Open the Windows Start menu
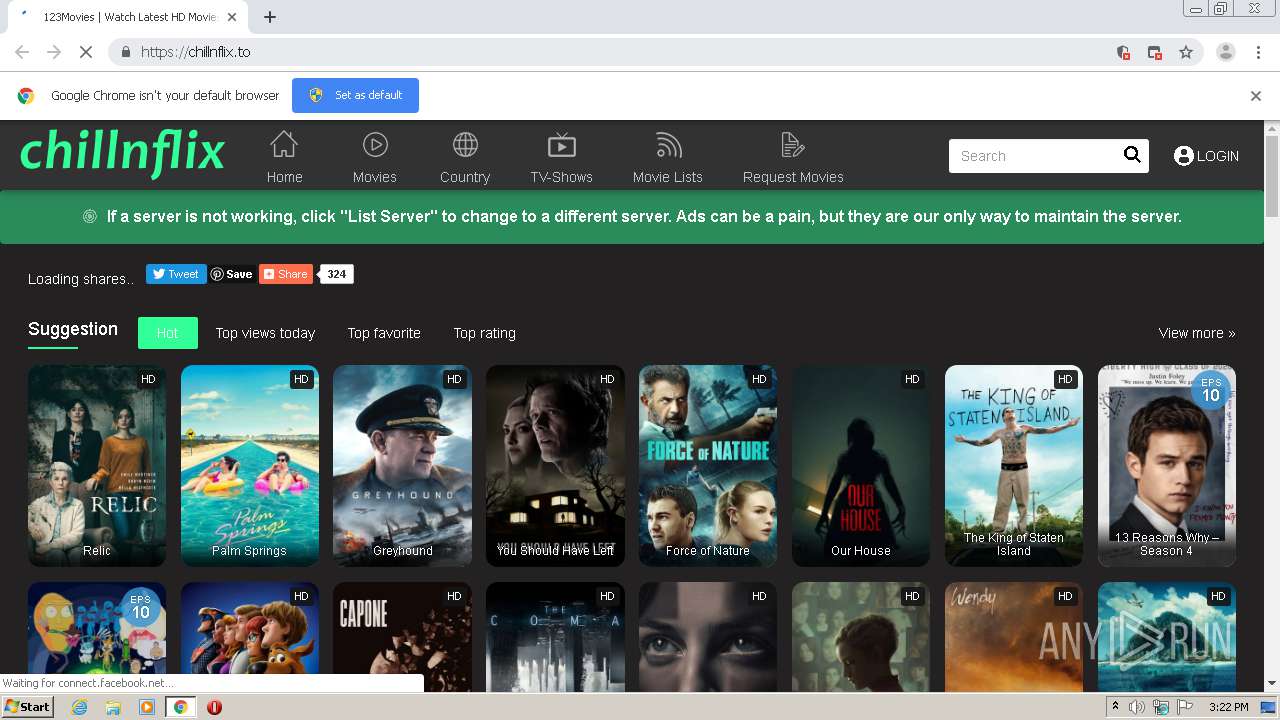The image size is (1280, 720). [x=27, y=706]
